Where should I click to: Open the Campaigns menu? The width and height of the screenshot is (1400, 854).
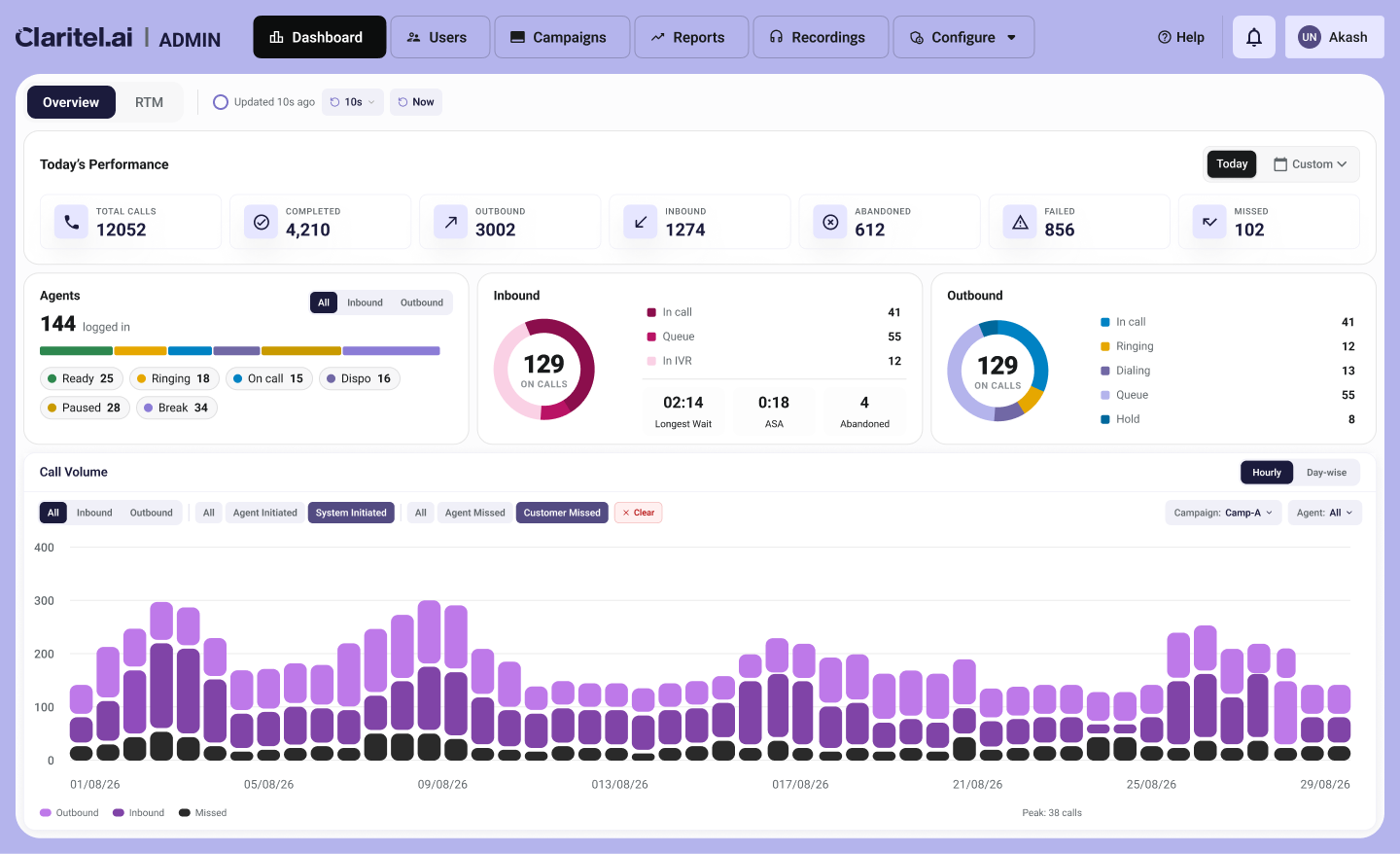point(562,37)
